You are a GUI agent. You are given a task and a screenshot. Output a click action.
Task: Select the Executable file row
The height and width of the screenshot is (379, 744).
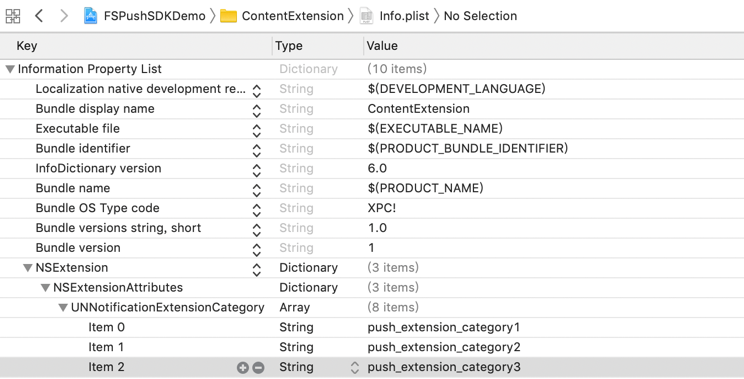tap(372, 129)
